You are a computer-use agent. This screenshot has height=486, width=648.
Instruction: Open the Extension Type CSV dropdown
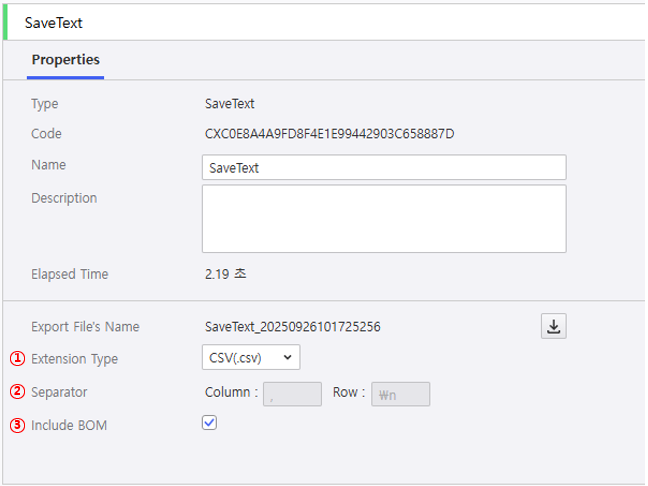[250, 357]
